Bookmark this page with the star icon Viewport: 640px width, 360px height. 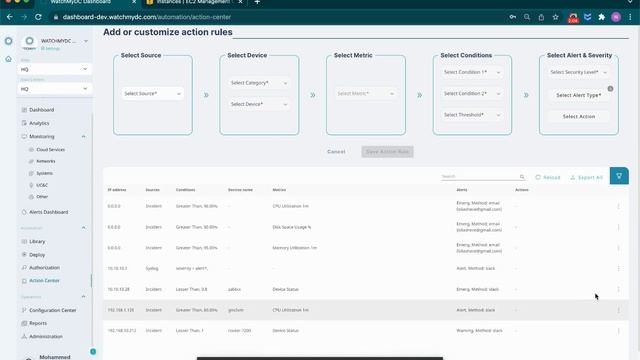[x=556, y=17]
